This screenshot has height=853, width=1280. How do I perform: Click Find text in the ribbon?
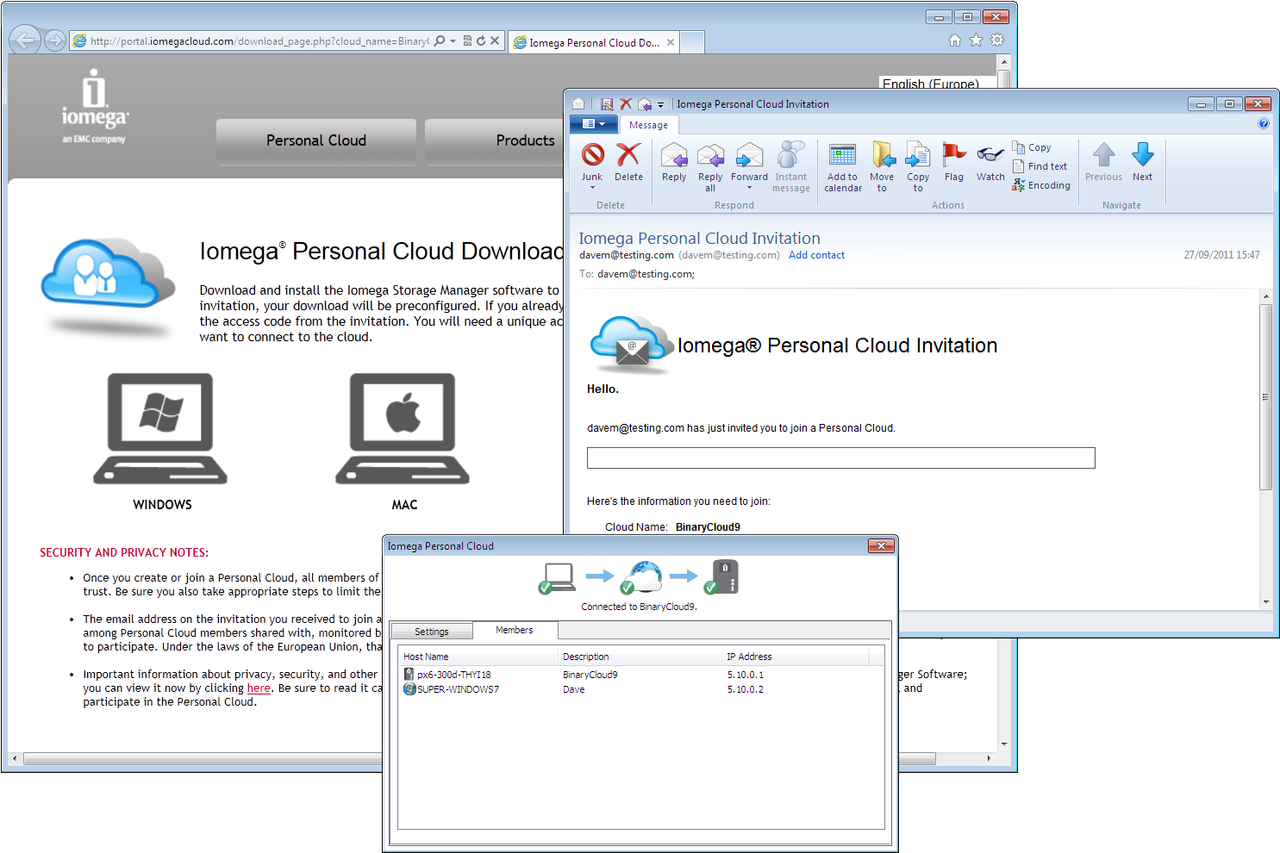coord(1040,166)
